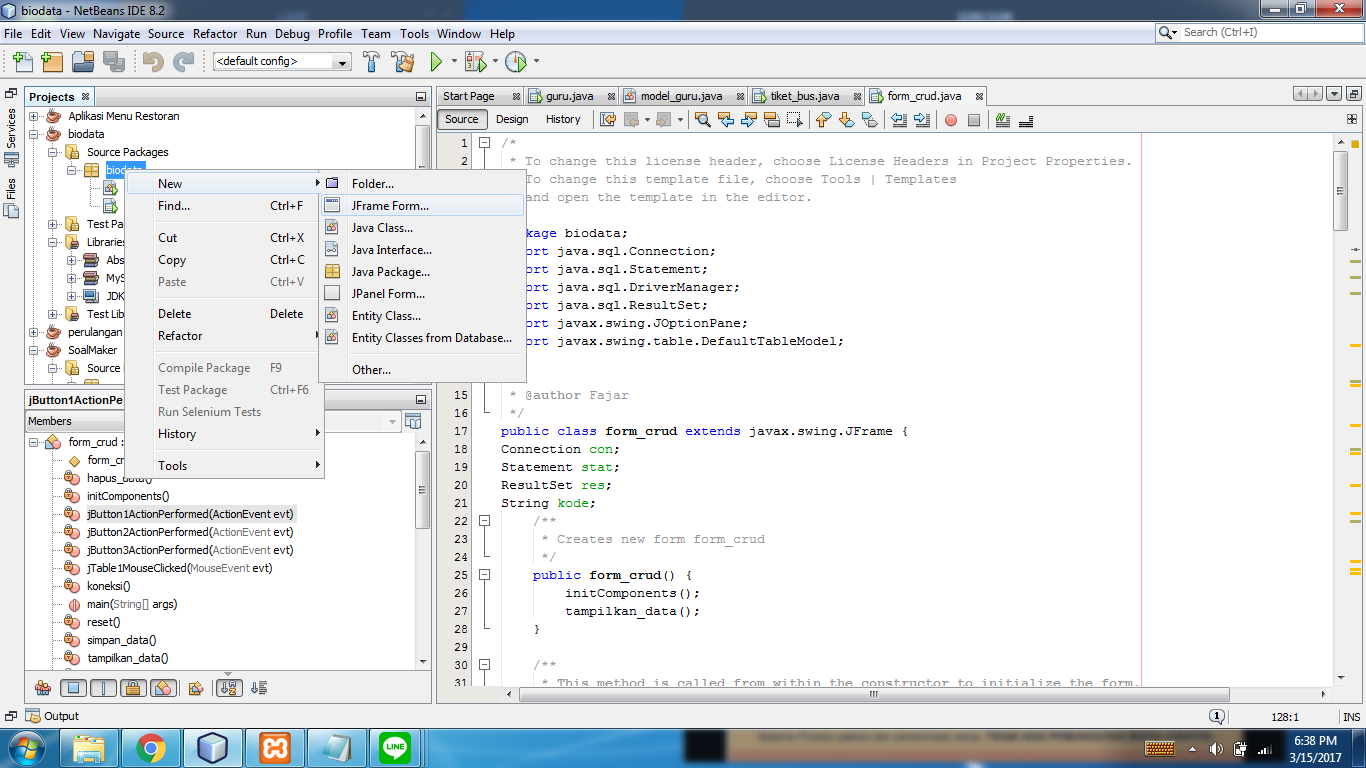
Task: Expand the Aplikasi Menu Restoran project node
Action: [x=34, y=116]
